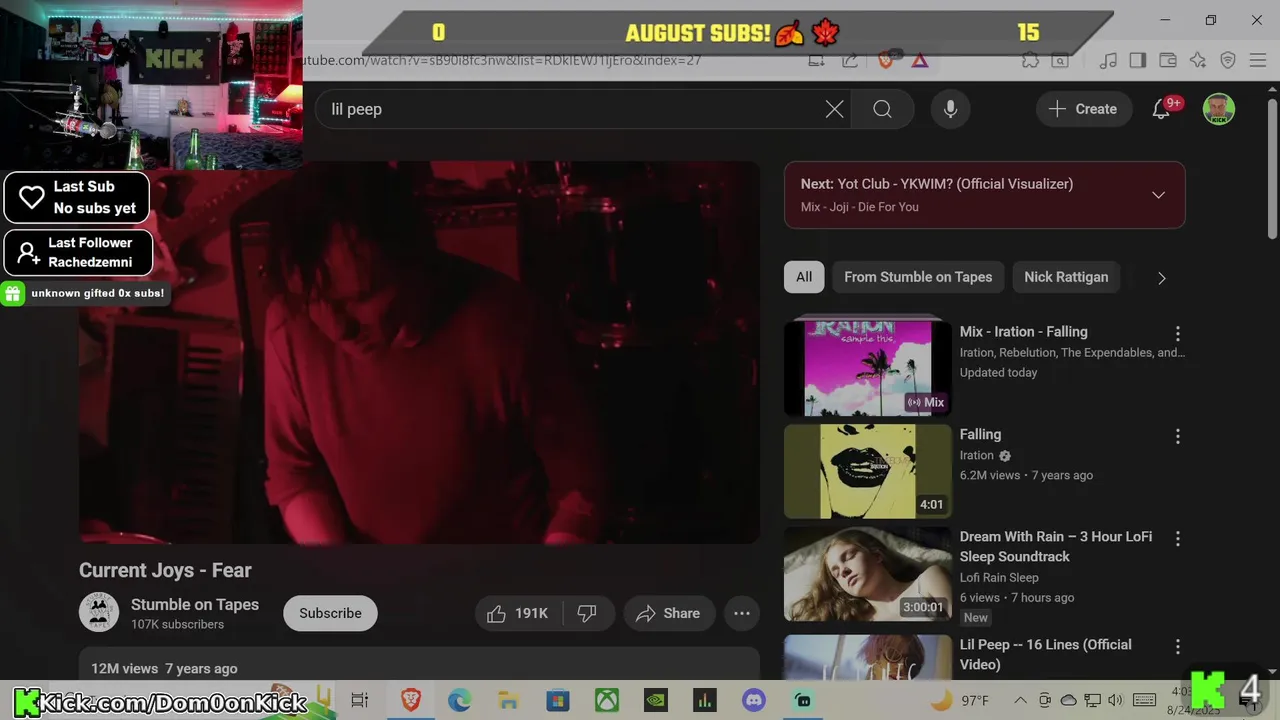Open Brave Wallet icon
The width and height of the screenshot is (1280, 720).
coord(1167,60)
